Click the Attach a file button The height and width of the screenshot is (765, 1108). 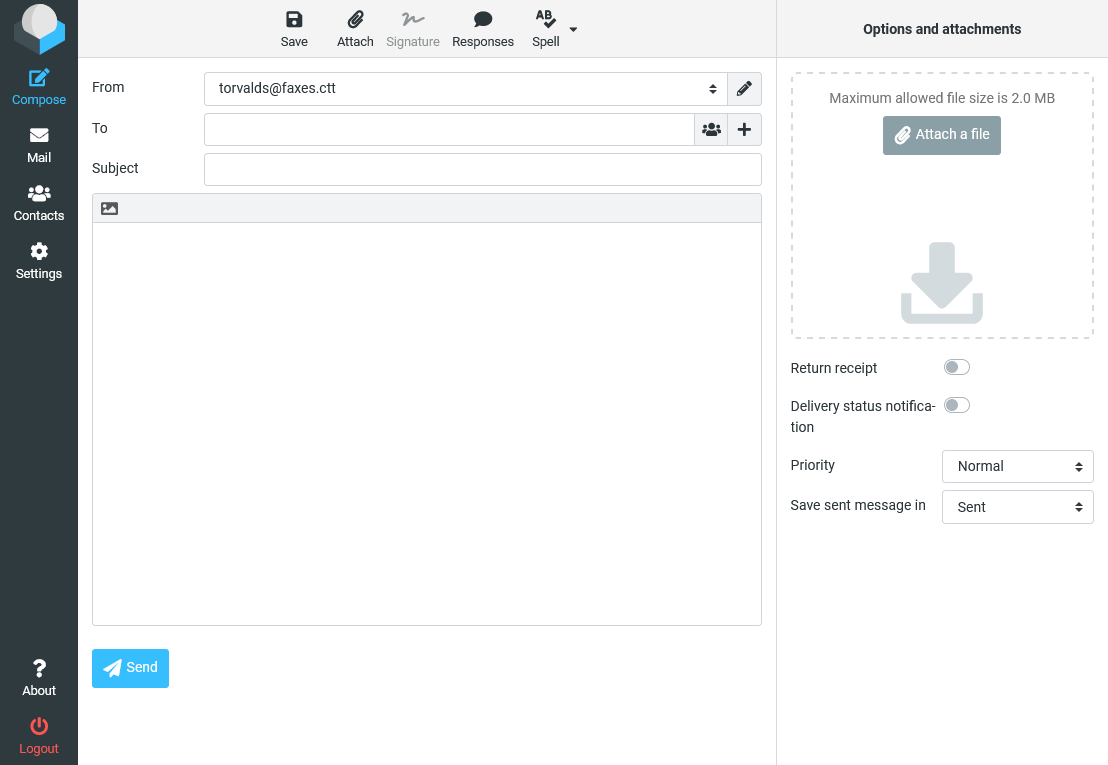coord(942,135)
